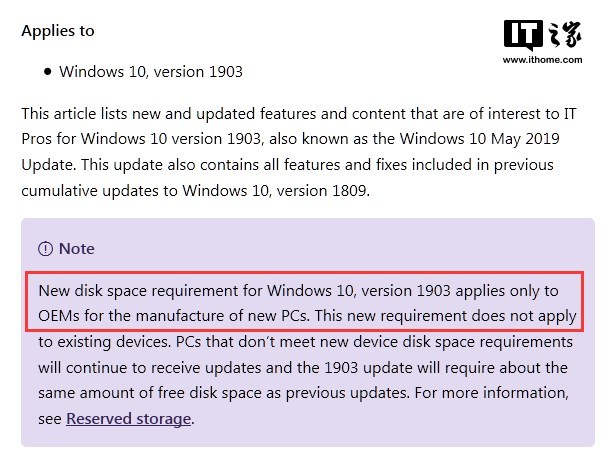
Task: Click 'OEMs for the manufacture' line
Action: 307,316
